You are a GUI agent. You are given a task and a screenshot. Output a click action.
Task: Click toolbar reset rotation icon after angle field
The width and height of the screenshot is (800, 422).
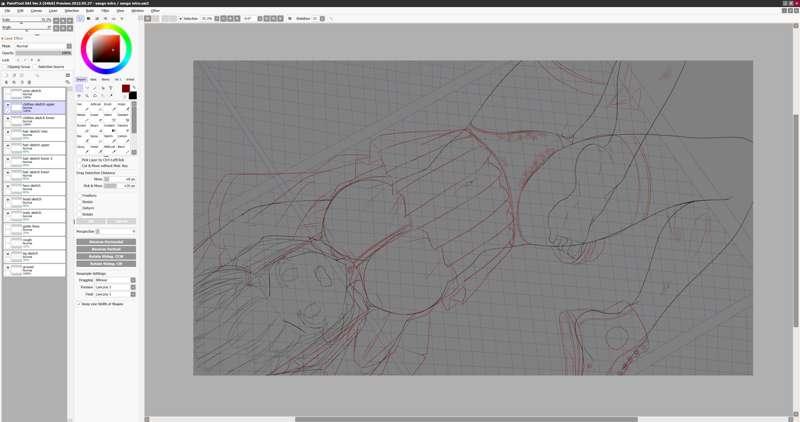[280, 18]
